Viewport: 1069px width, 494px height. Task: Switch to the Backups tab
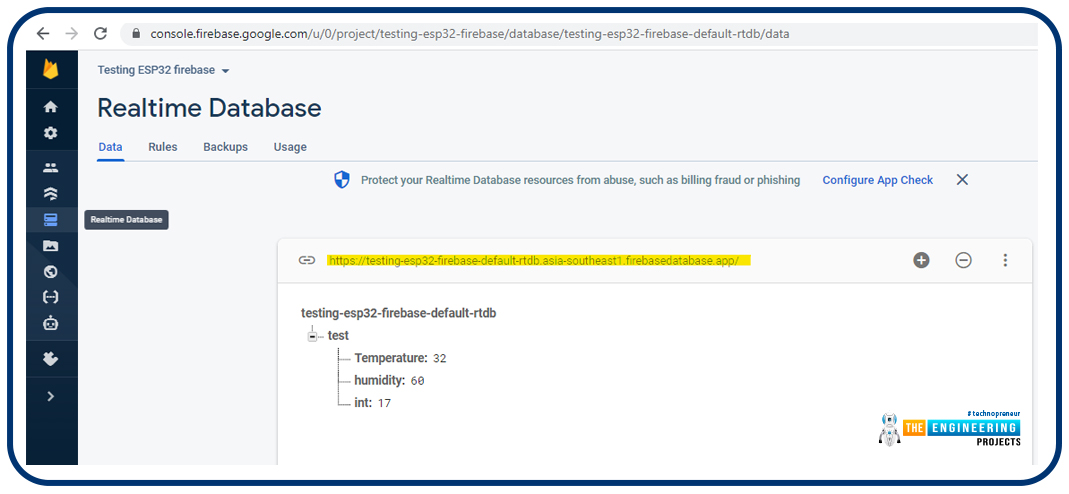tap(225, 147)
